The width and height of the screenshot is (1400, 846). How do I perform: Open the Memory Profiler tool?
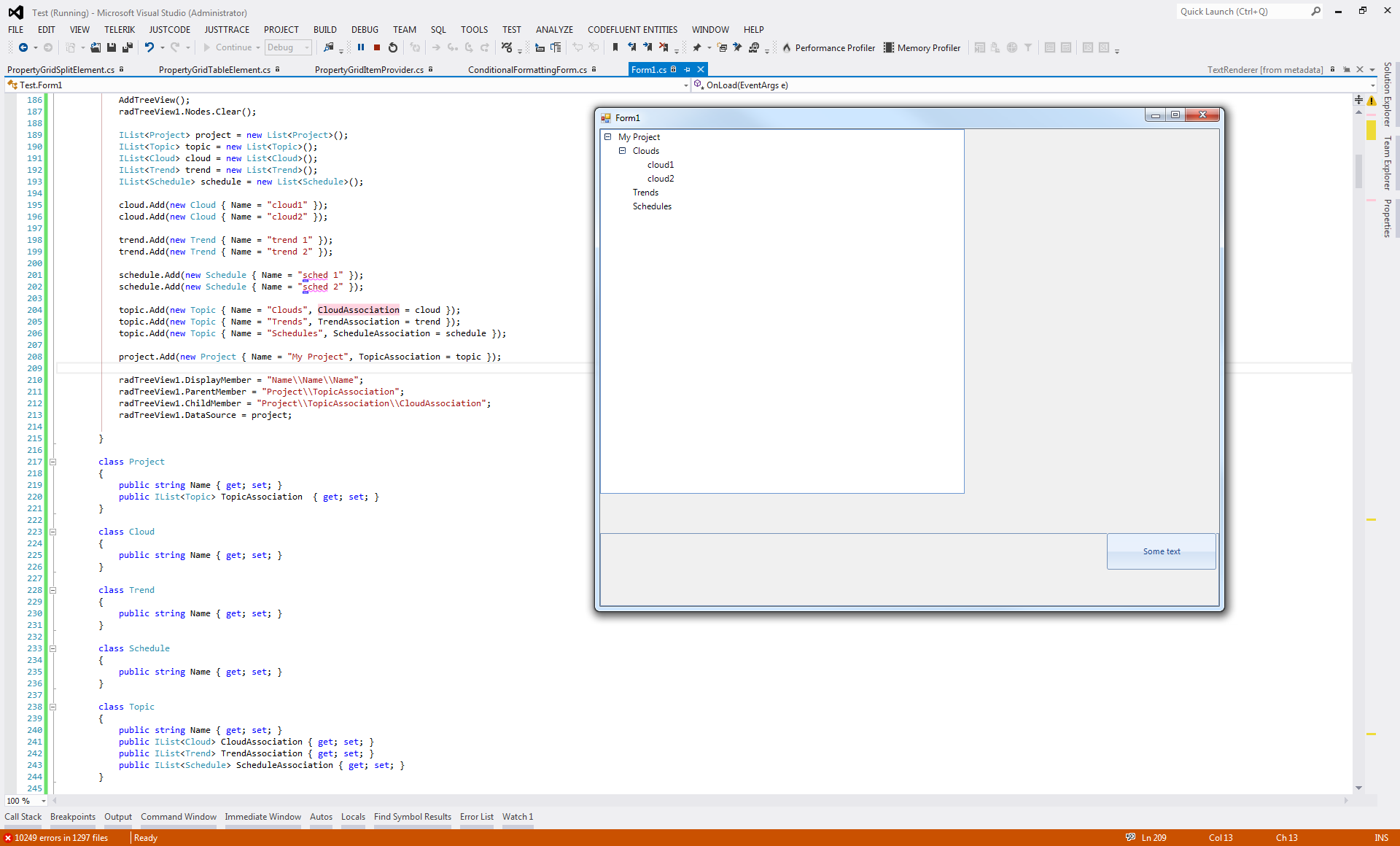coord(922,47)
